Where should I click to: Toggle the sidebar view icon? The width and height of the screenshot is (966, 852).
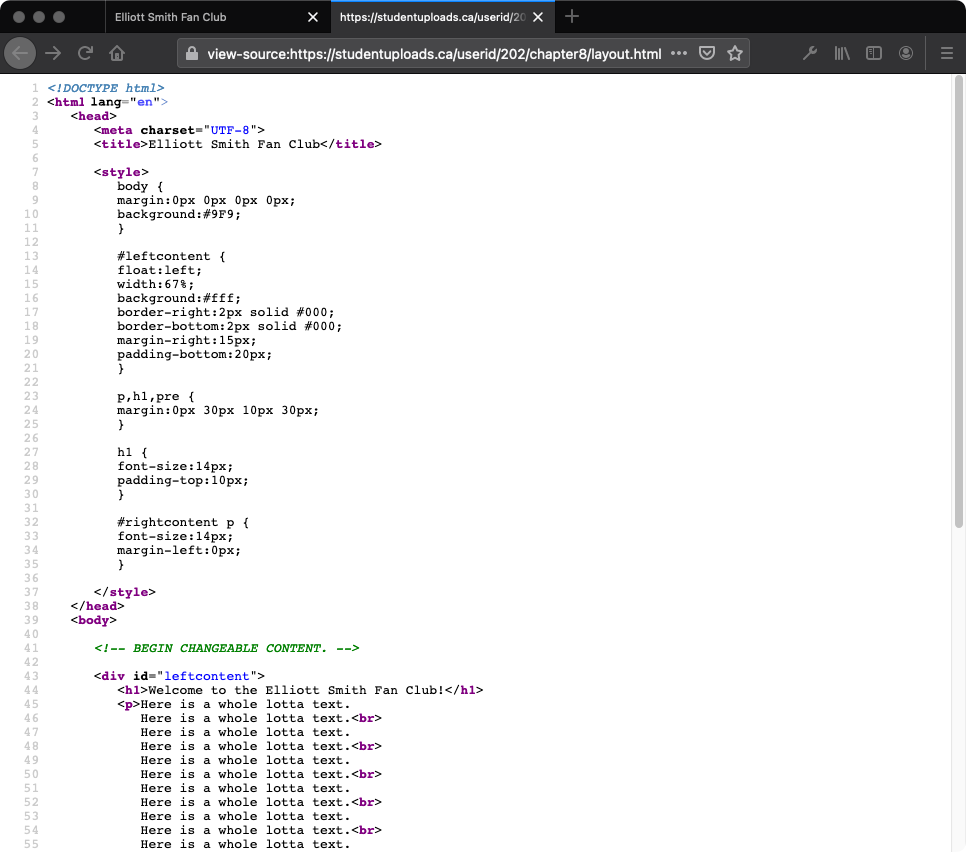tap(874, 54)
